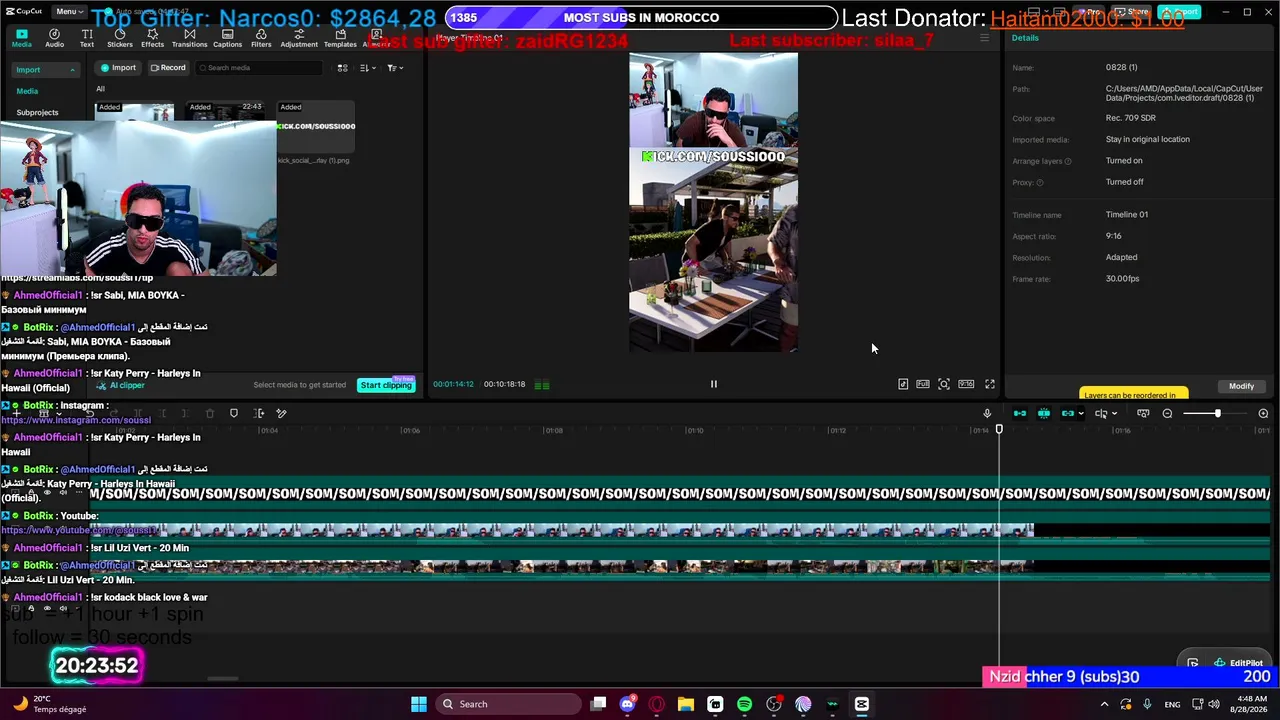Click the Import media button
1280x720 pixels.
(x=118, y=68)
